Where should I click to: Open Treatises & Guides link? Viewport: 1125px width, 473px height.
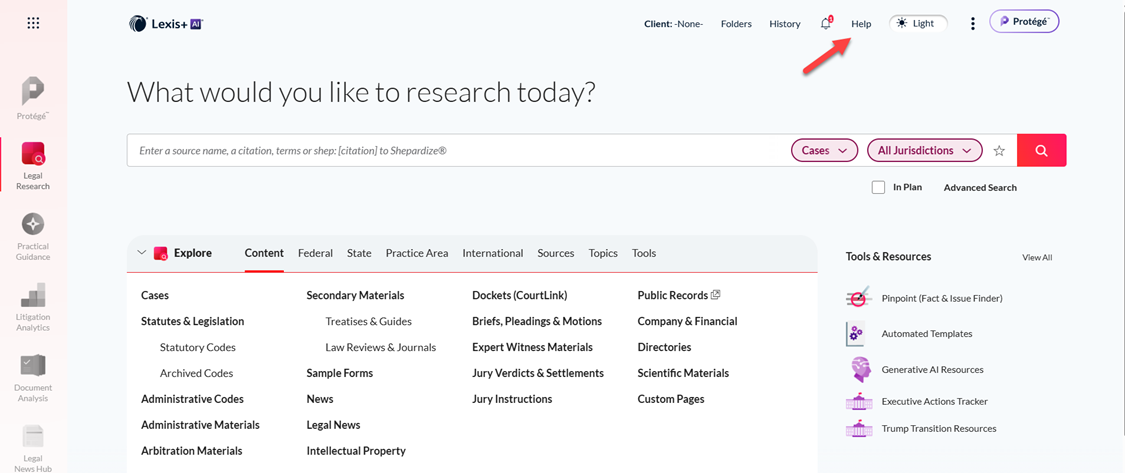[369, 321]
